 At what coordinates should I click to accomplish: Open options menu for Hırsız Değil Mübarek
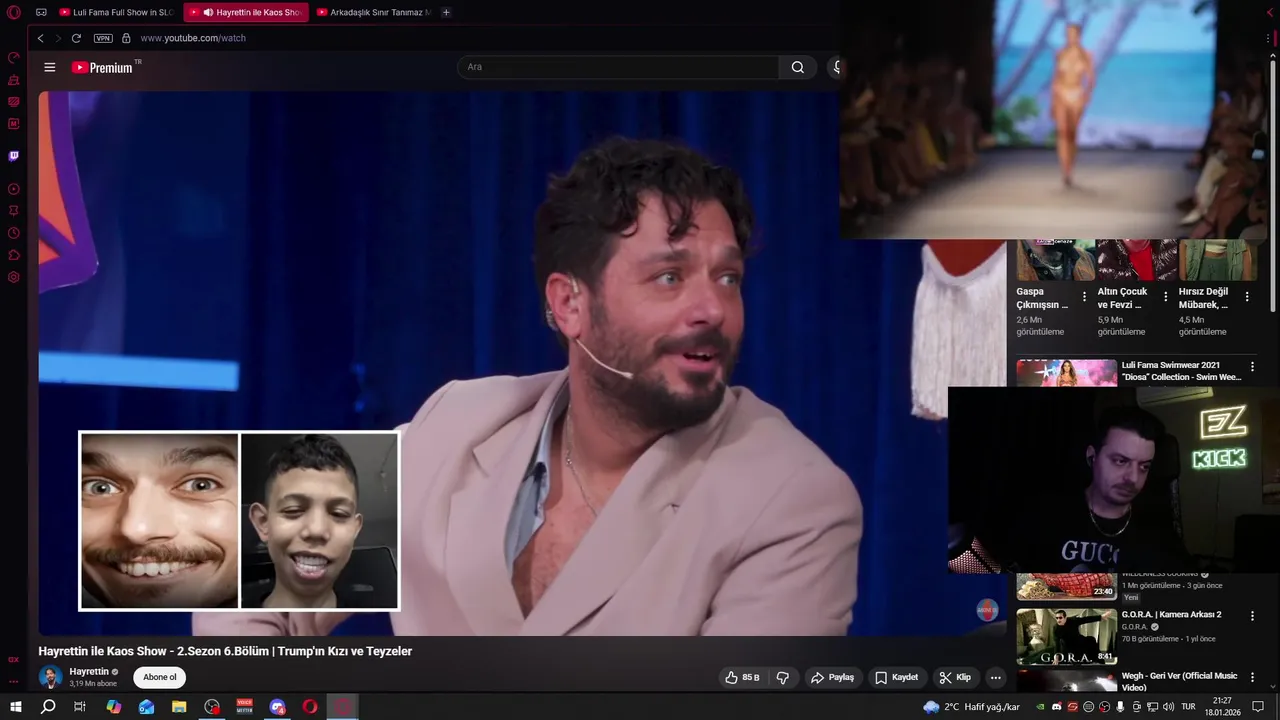point(1246,297)
